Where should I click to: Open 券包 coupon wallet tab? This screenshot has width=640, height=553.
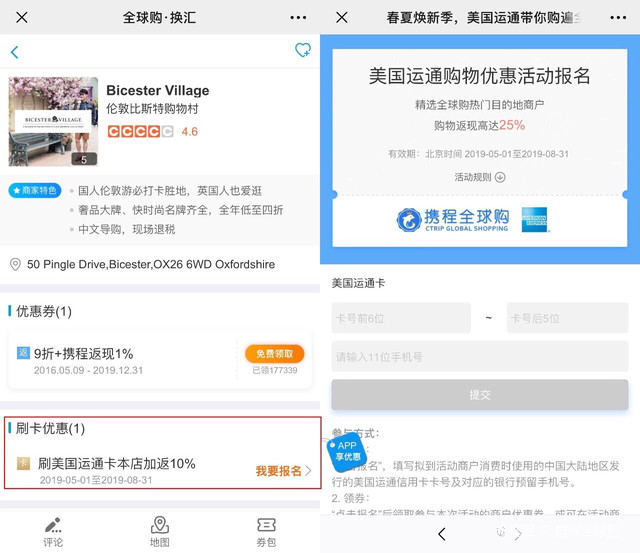tap(266, 532)
